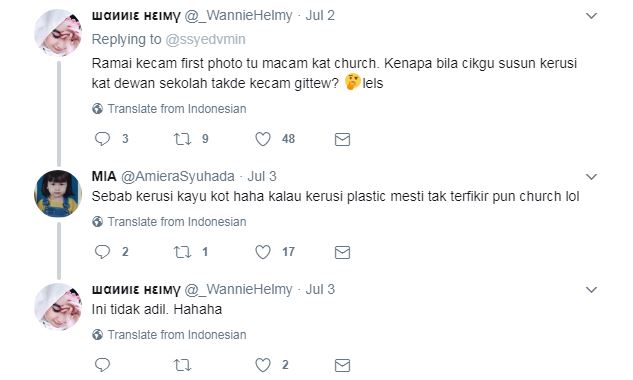
Task: Open MIA's profile picture
Action: [x=58, y=193]
